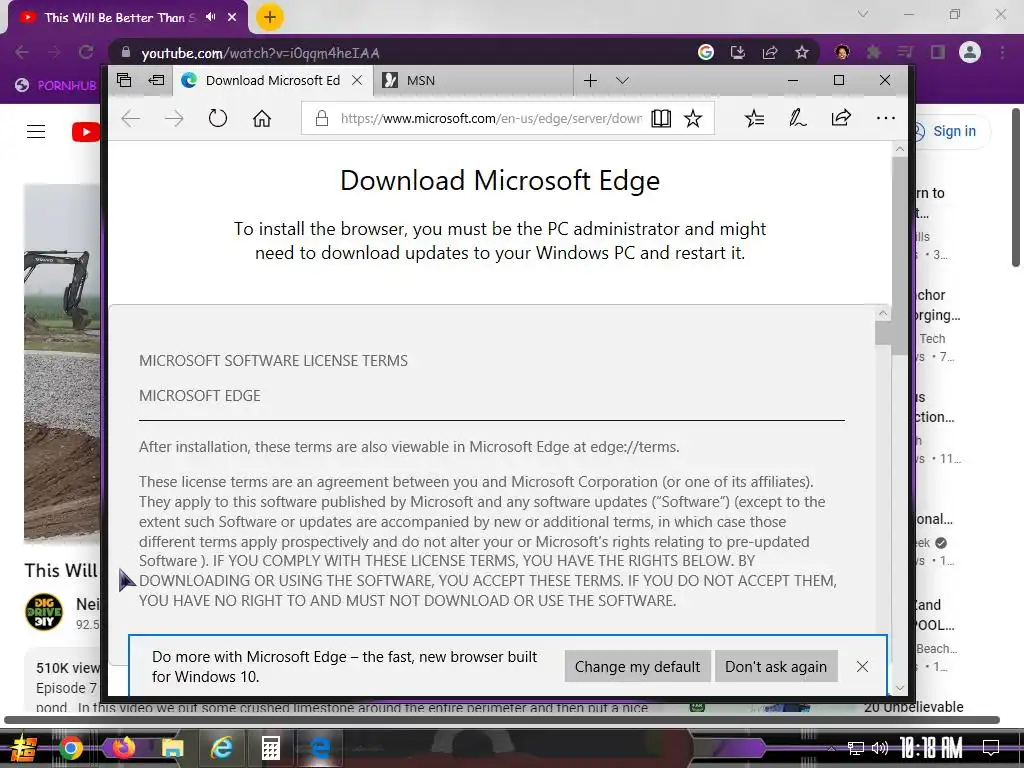Screen dimensions: 1024x768
Task: Click YouTube logo
Action: click(x=86, y=132)
